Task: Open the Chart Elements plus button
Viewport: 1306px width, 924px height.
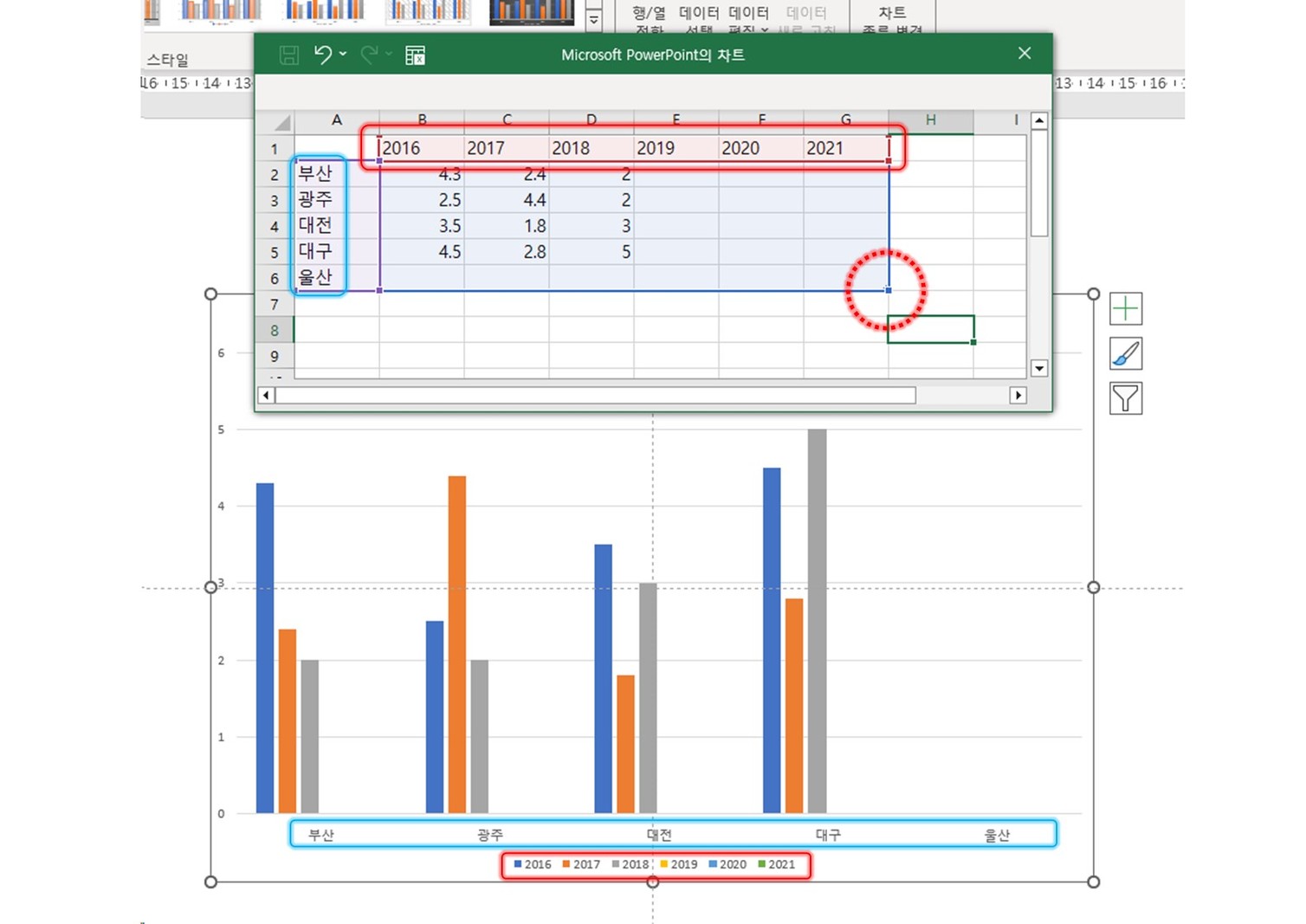Action: [1126, 308]
